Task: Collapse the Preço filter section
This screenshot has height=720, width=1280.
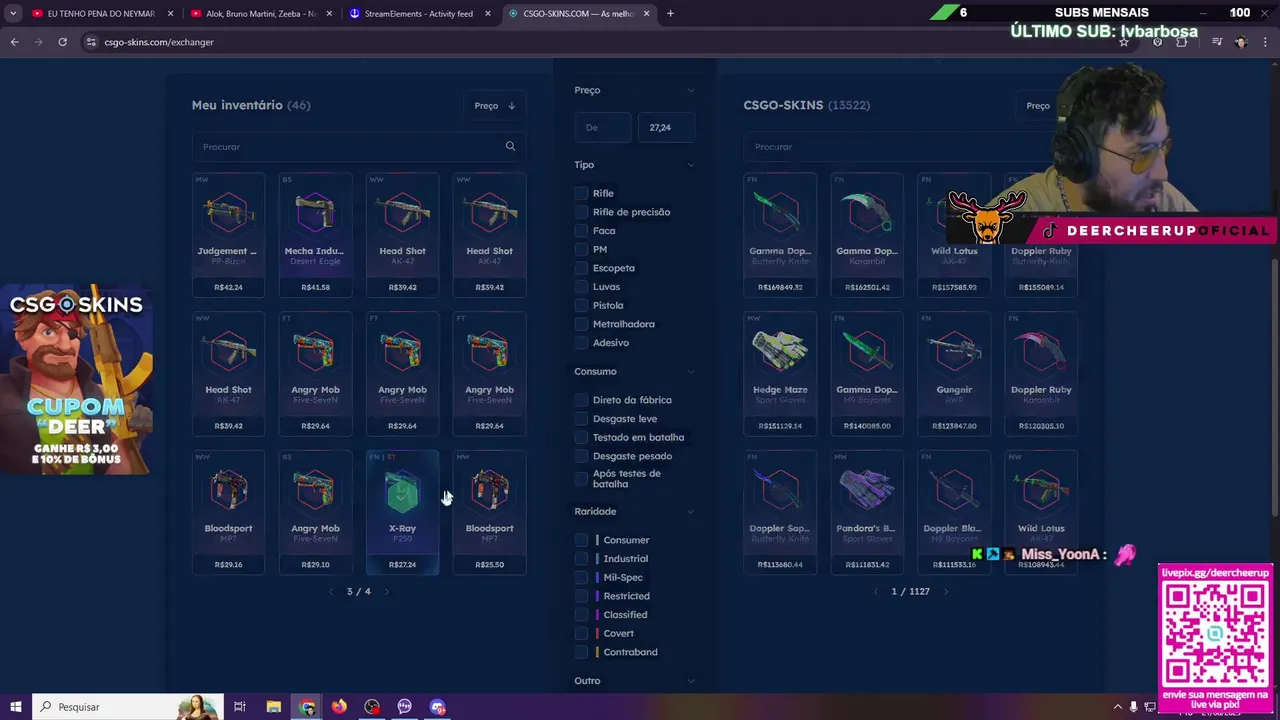Action: point(690,91)
